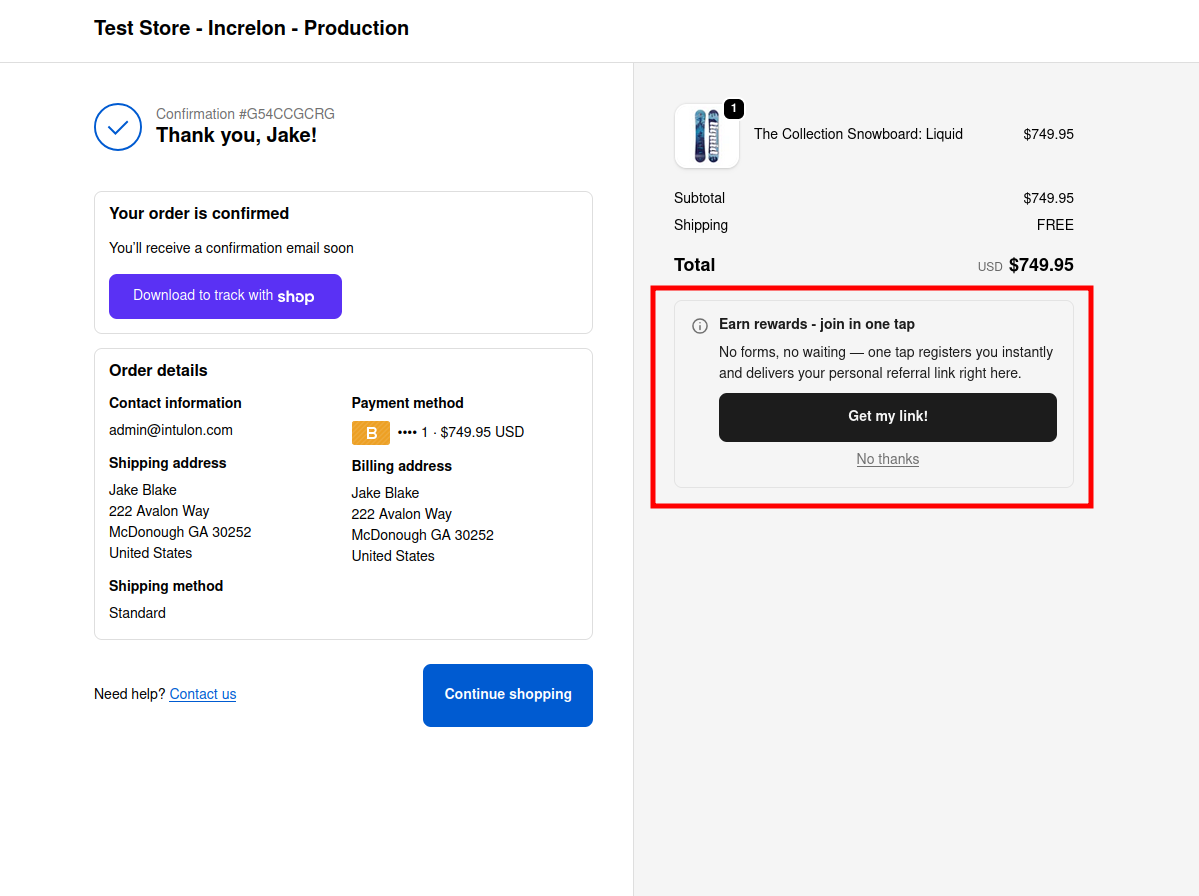
Task: Decline rewards with No thanks link
Action: 888,459
